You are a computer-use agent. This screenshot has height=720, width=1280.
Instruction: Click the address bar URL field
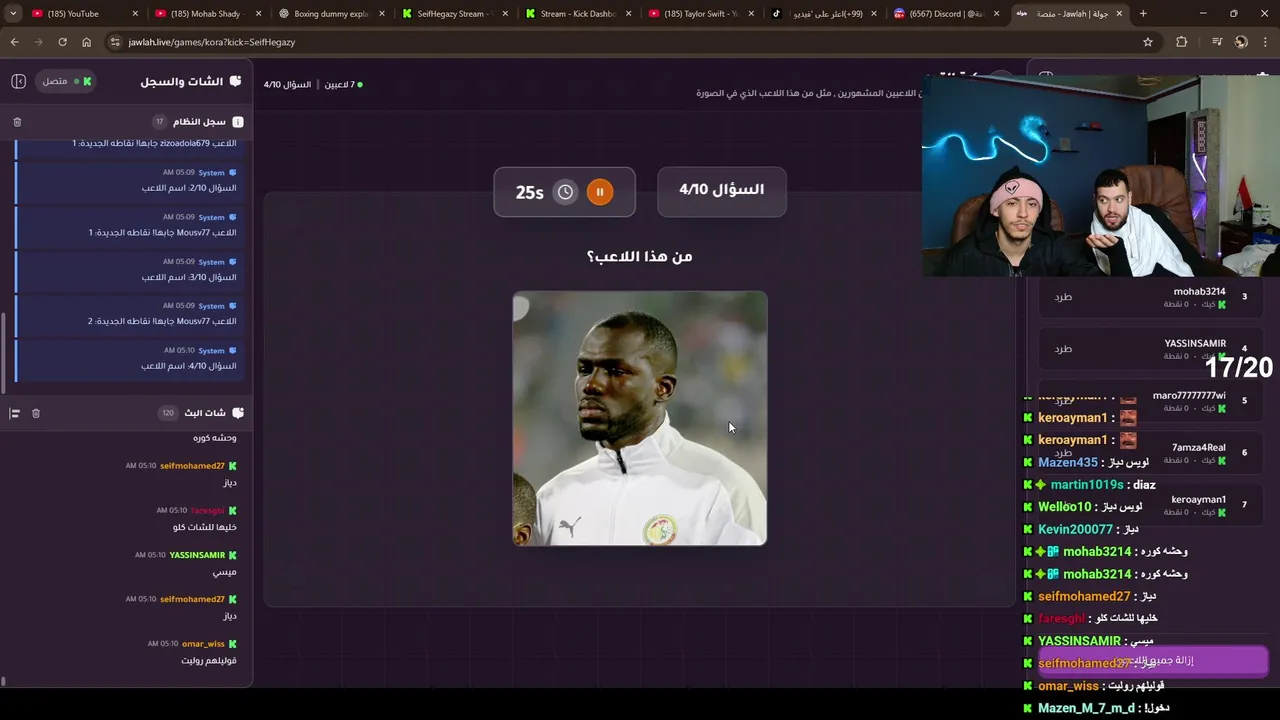[x=630, y=42]
